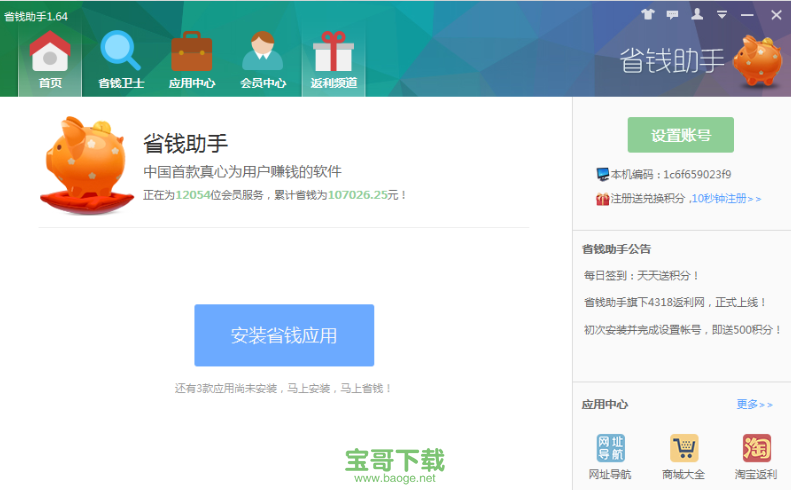Open the 应用中心 briefcase tab
The width and height of the screenshot is (791, 490).
click(x=191, y=61)
